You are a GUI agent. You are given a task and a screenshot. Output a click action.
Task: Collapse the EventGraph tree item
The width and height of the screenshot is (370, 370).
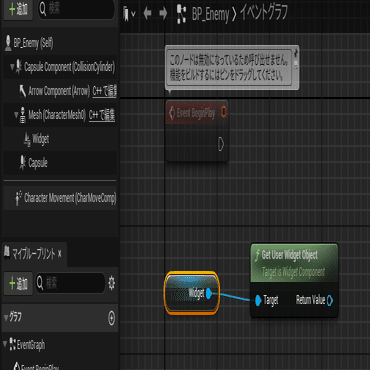(x=5, y=343)
